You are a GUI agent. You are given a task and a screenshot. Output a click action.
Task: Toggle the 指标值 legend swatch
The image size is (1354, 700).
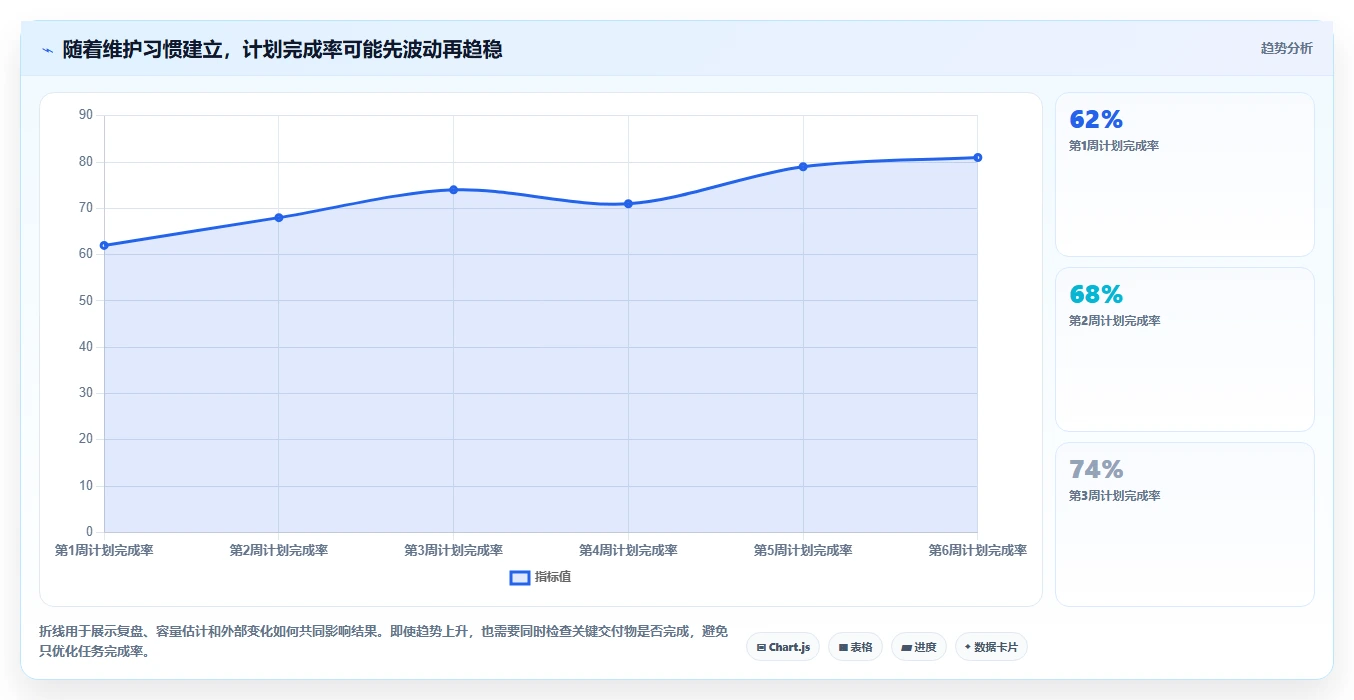(x=519, y=577)
